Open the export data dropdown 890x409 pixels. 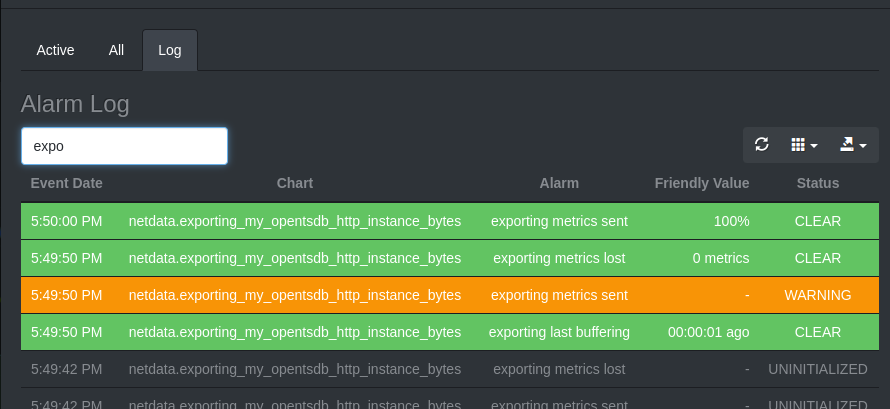click(852, 145)
